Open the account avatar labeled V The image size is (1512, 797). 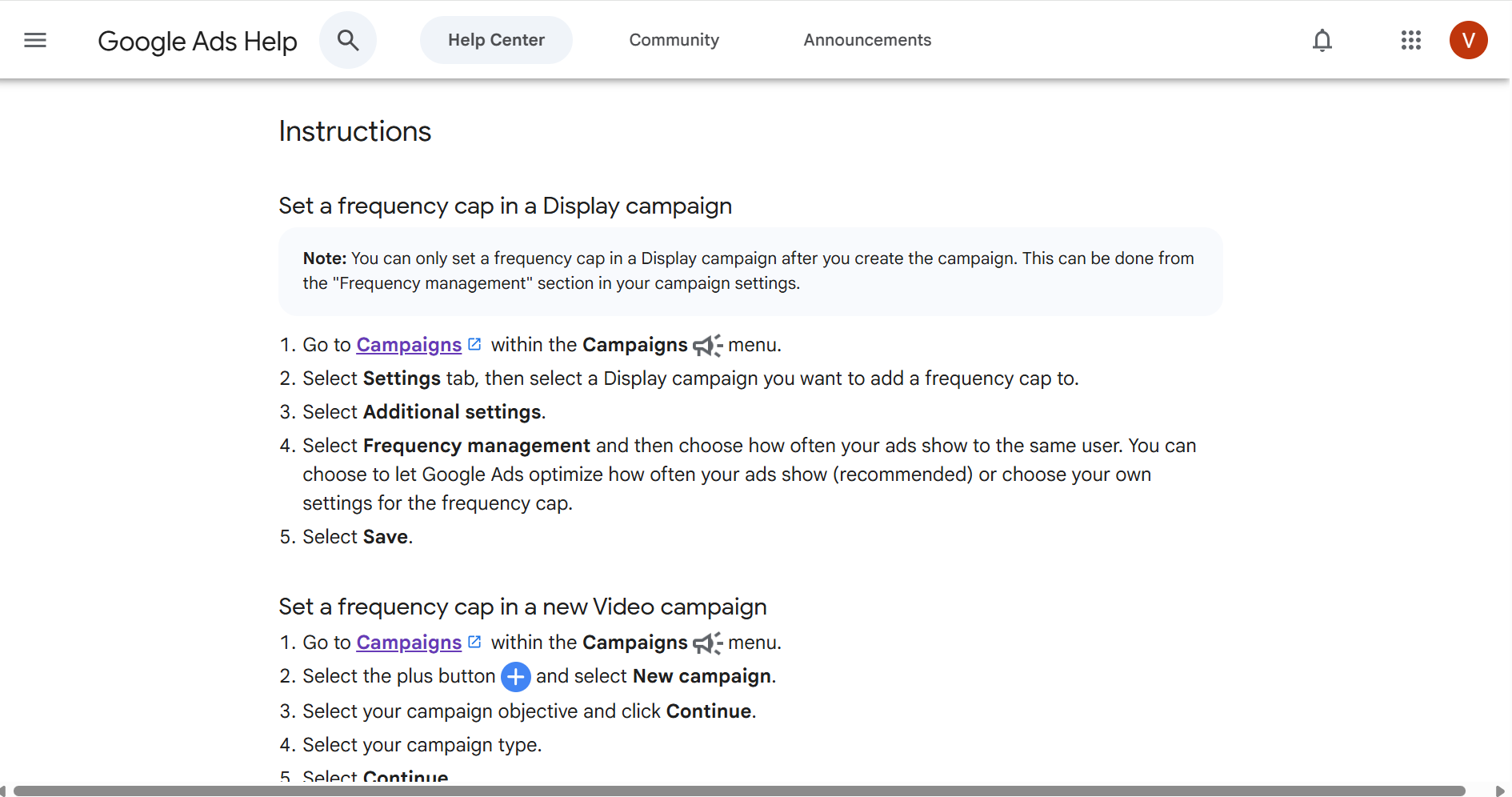(x=1468, y=40)
